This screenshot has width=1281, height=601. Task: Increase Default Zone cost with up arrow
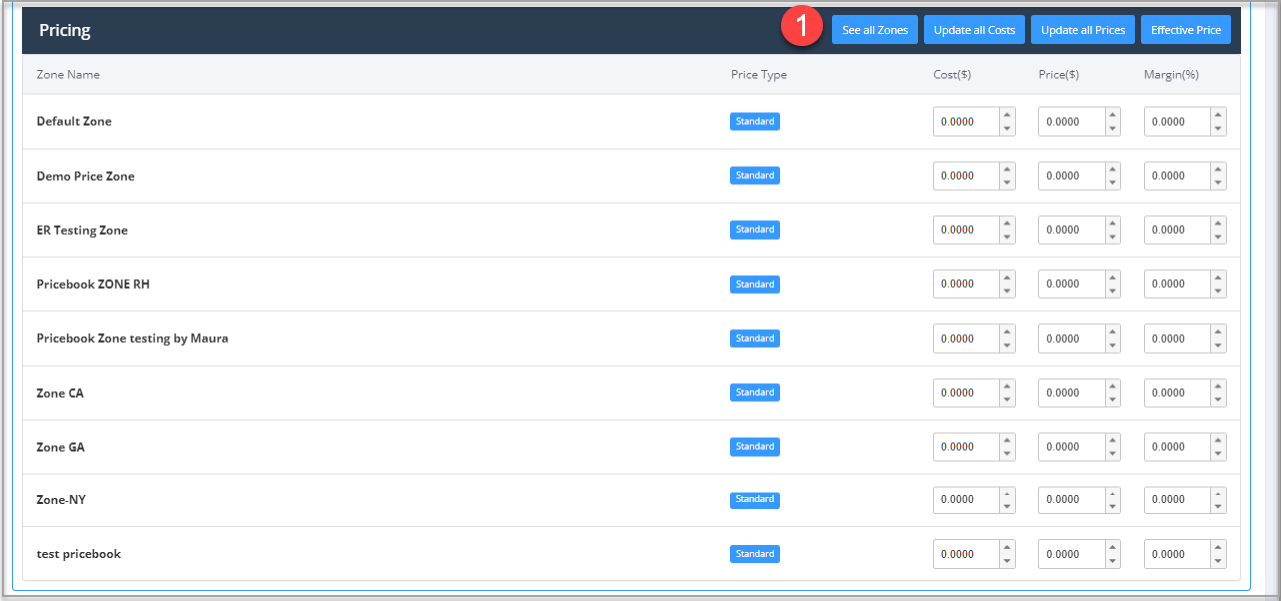tap(1007, 115)
